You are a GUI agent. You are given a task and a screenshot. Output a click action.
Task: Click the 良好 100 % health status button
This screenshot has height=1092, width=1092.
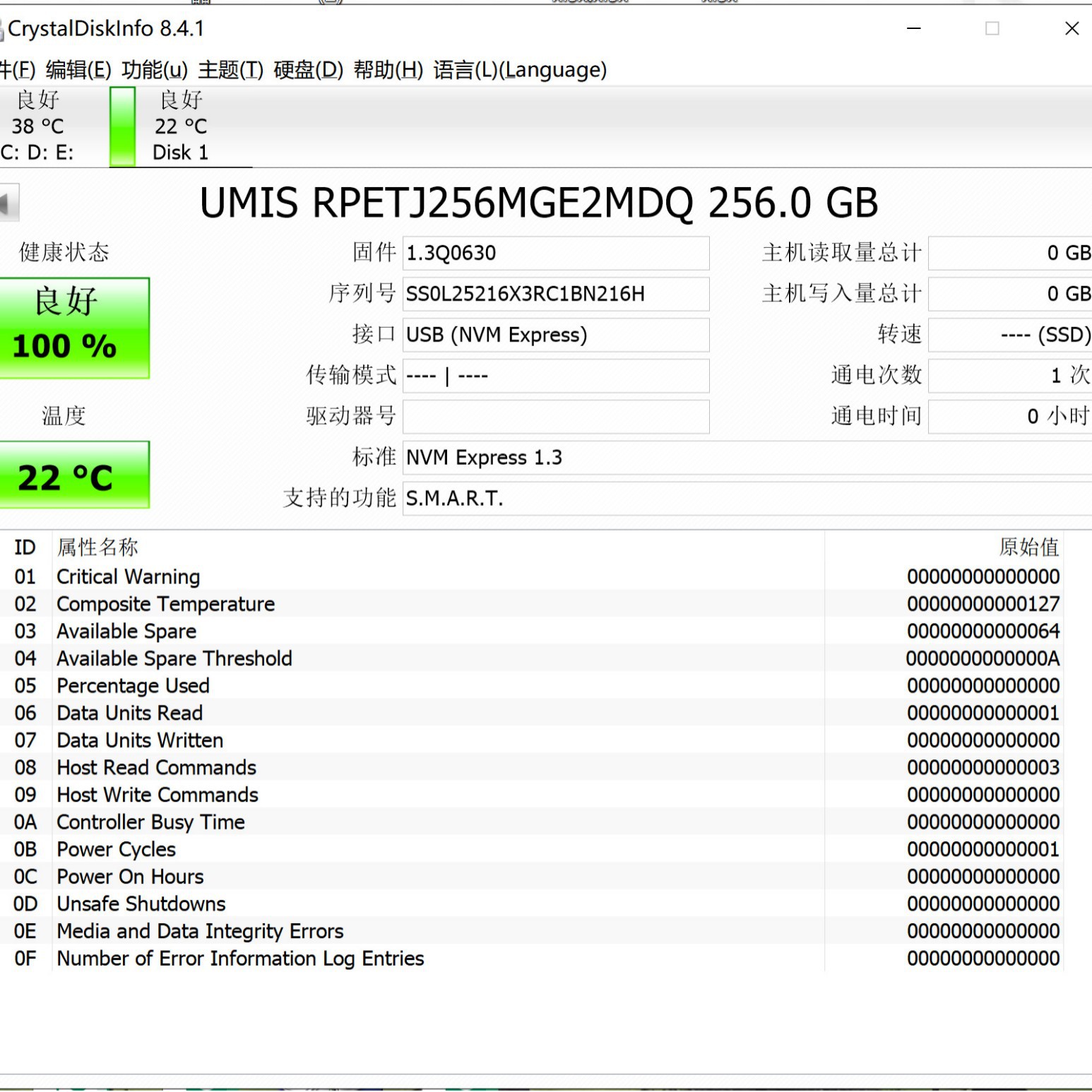pyautogui.click(x=74, y=328)
